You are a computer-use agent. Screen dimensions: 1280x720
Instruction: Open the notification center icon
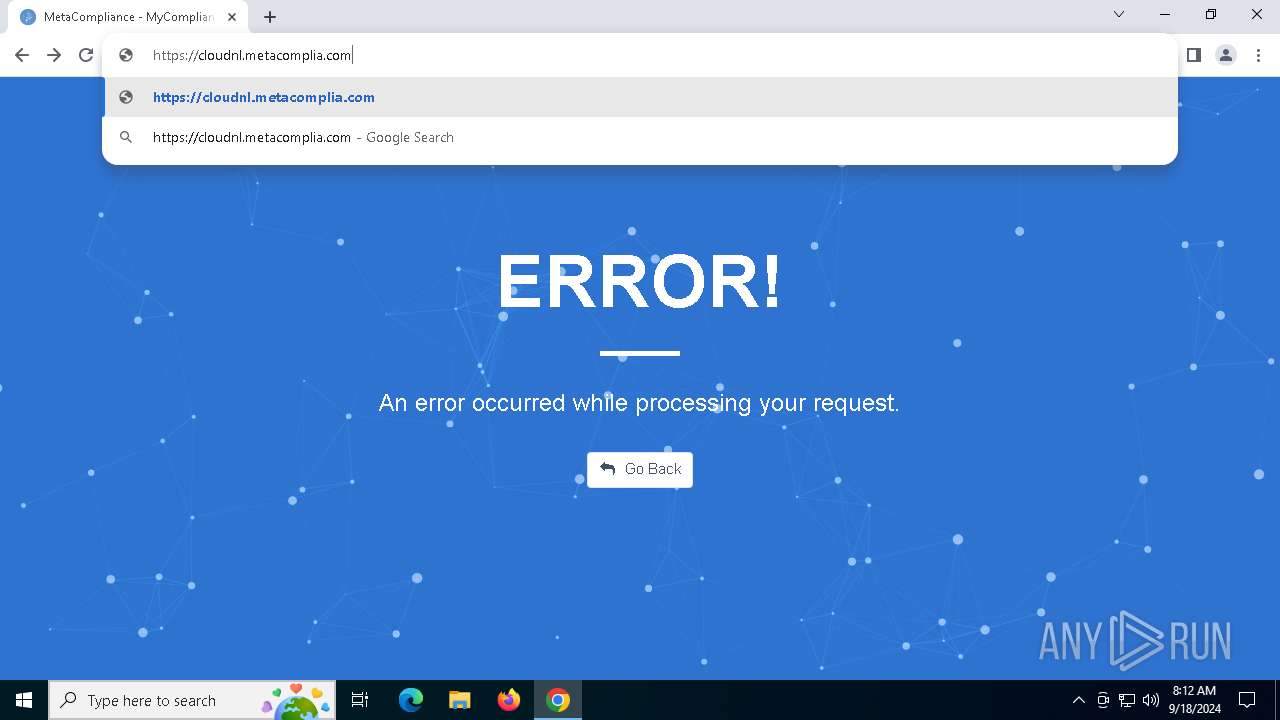click(x=1248, y=700)
